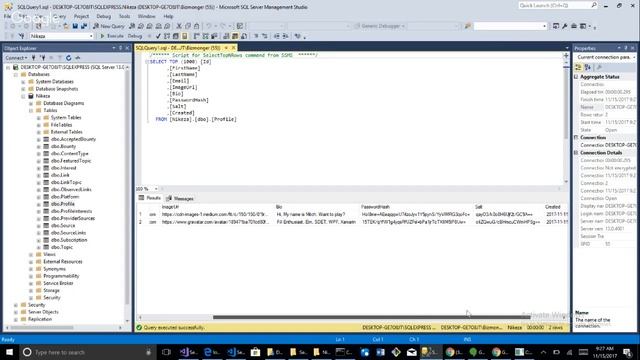Click the Categorized icon in Properties panel
The height and width of the screenshot is (360, 640).
pos(578,67)
